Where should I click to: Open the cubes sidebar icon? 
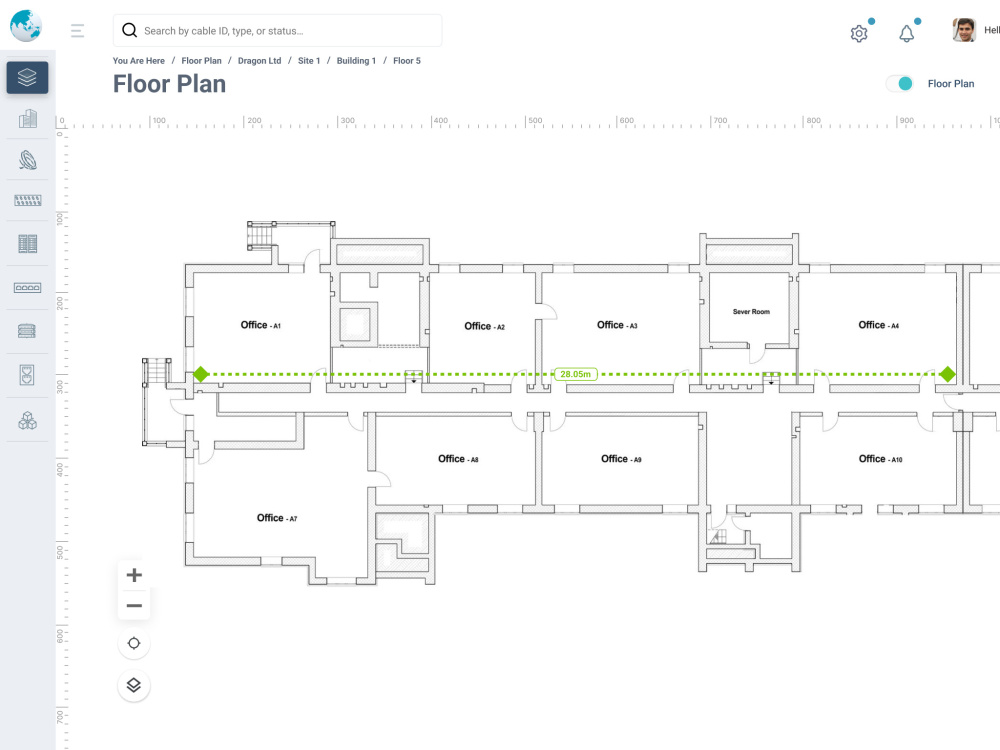coord(27,420)
